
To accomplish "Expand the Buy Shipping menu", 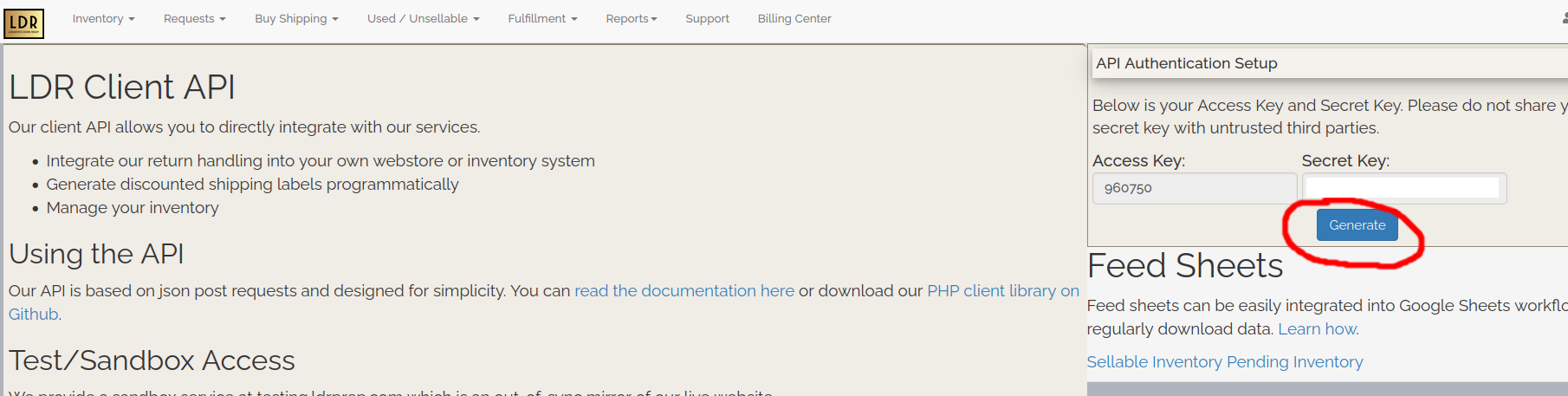I will click(296, 18).
